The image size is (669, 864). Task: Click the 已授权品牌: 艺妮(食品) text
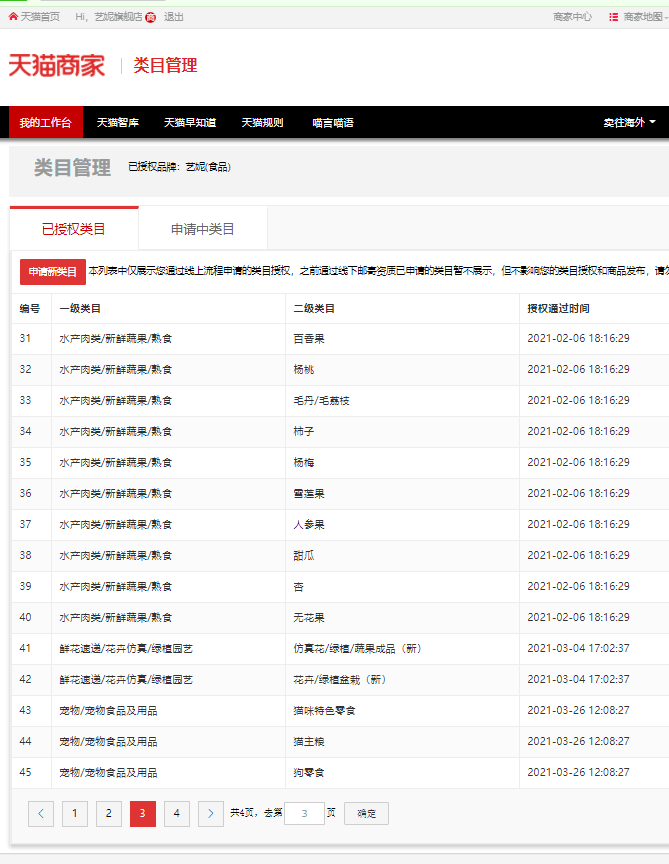point(180,167)
